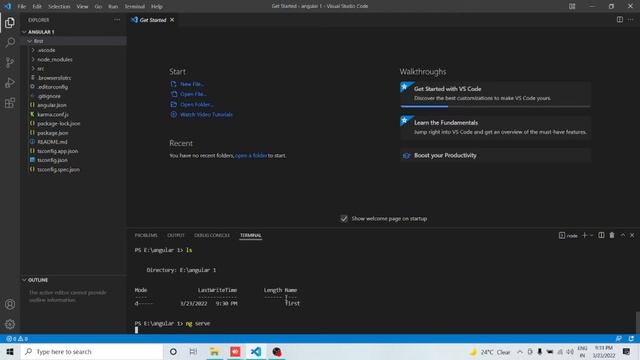Select the Terminal panel tab
Screen dimensions: 640x360
tap(251, 236)
